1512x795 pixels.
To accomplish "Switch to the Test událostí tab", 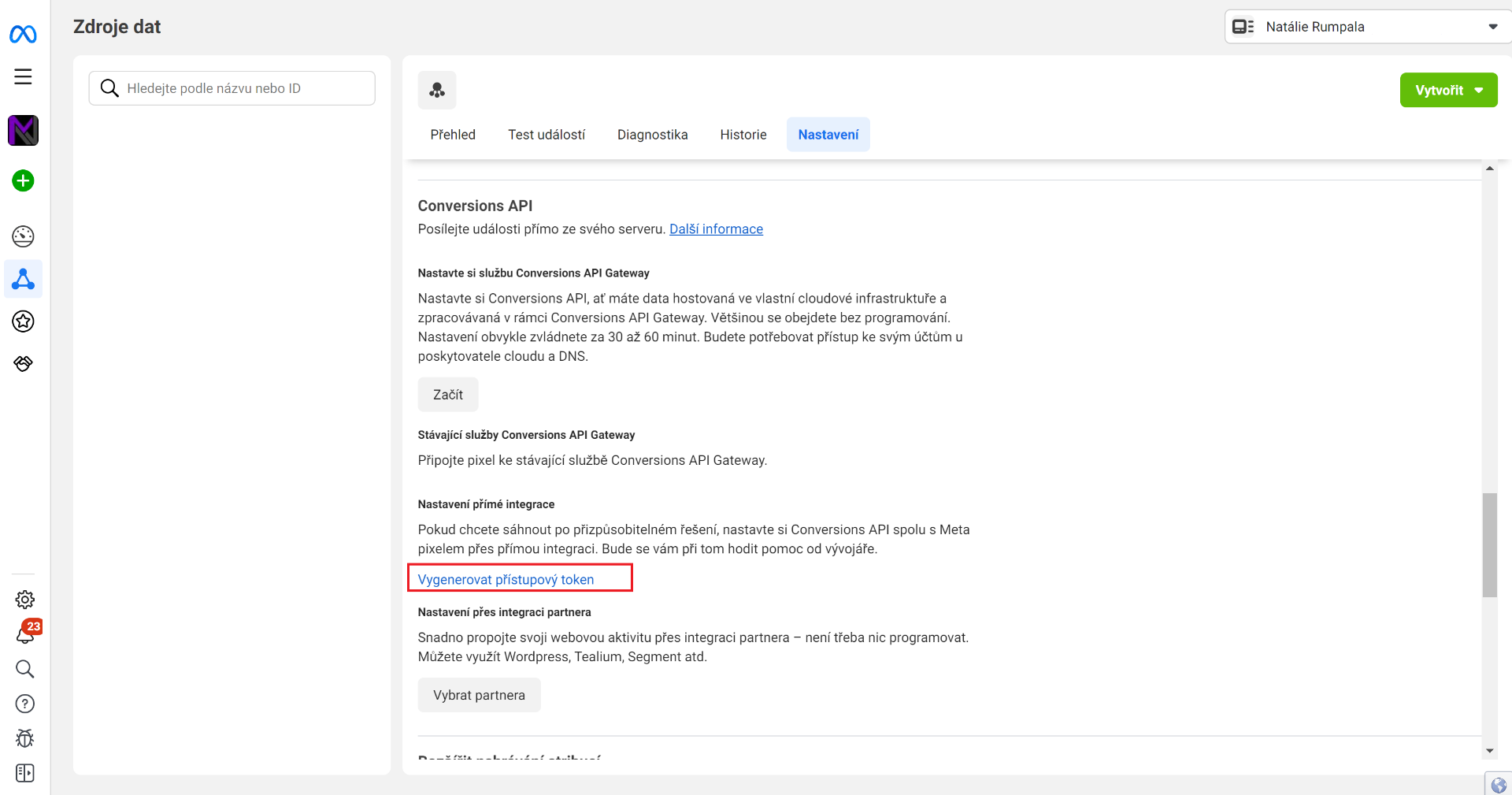I will (547, 135).
